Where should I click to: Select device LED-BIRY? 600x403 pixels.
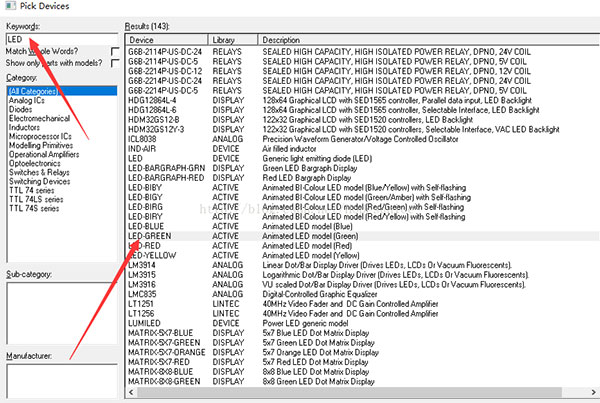363,217
